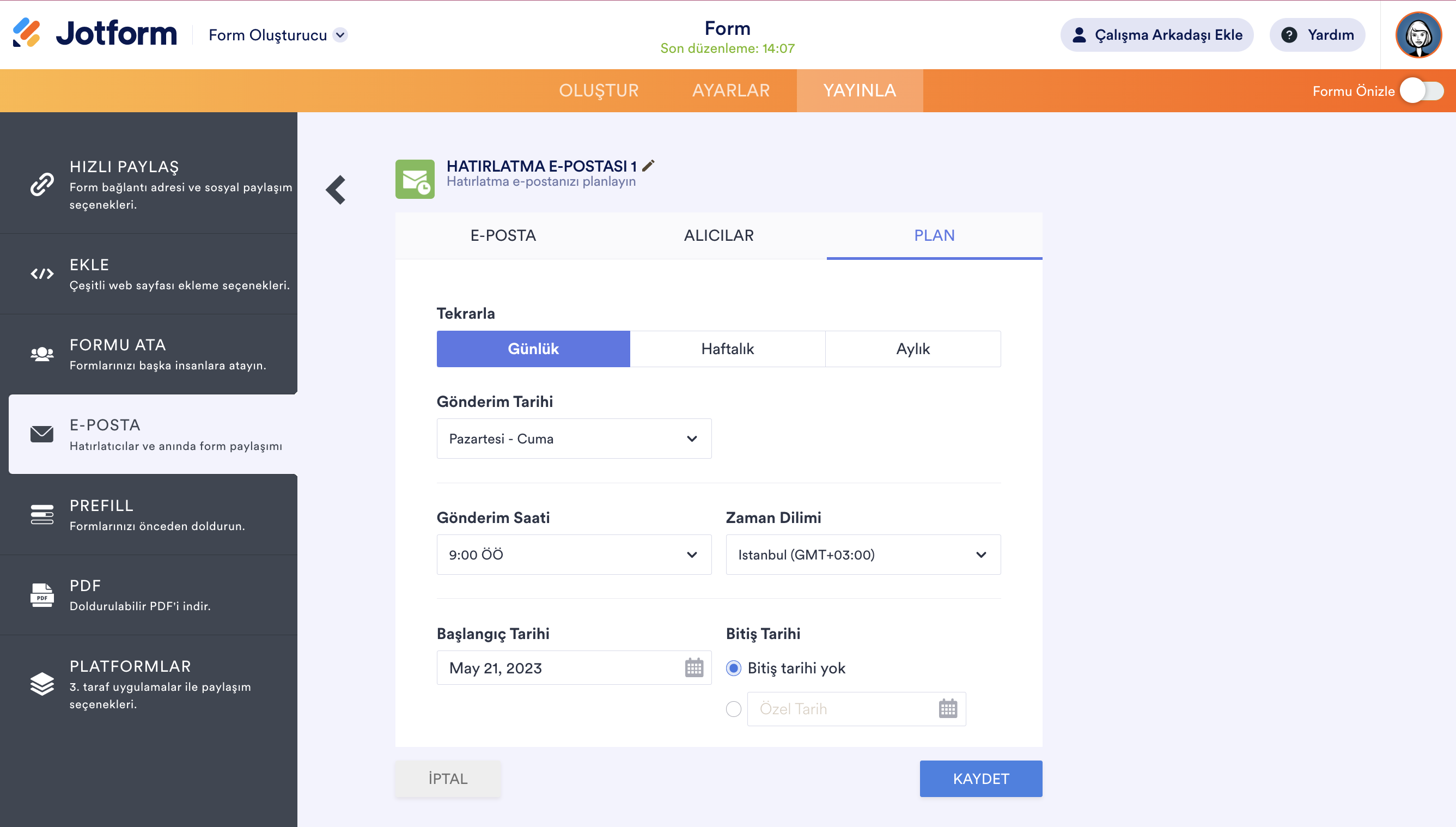Click the KAYDET button
The image size is (1456, 827).
980,778
